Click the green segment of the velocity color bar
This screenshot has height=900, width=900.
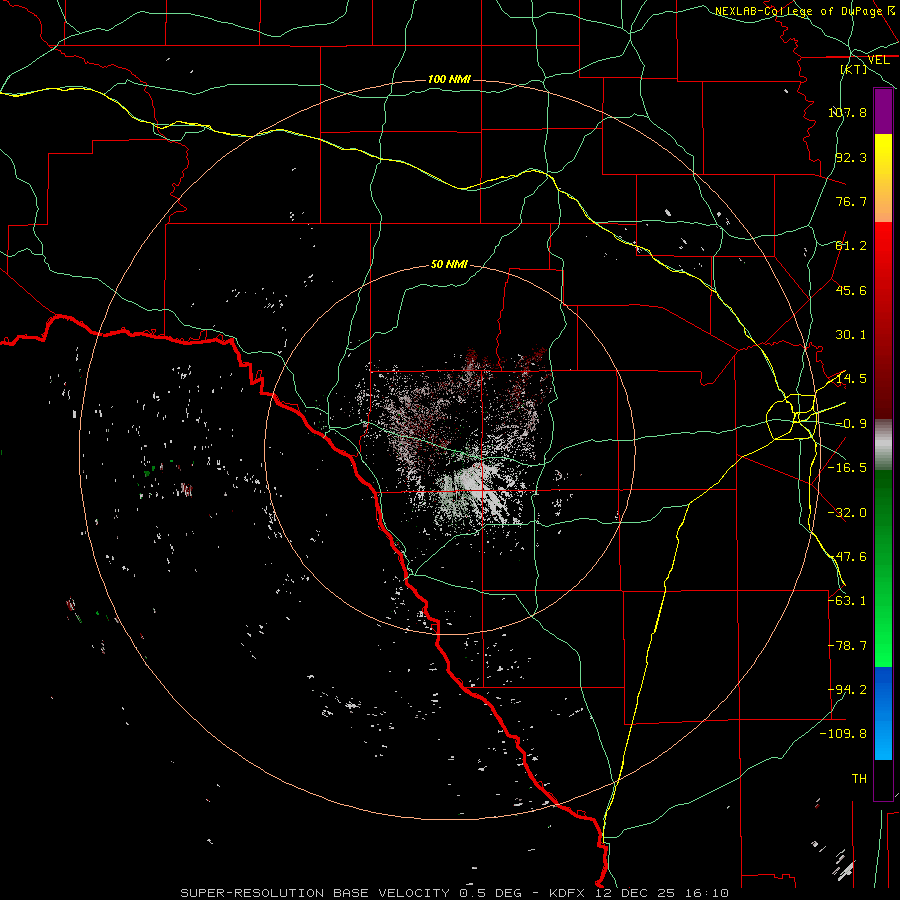883,568
